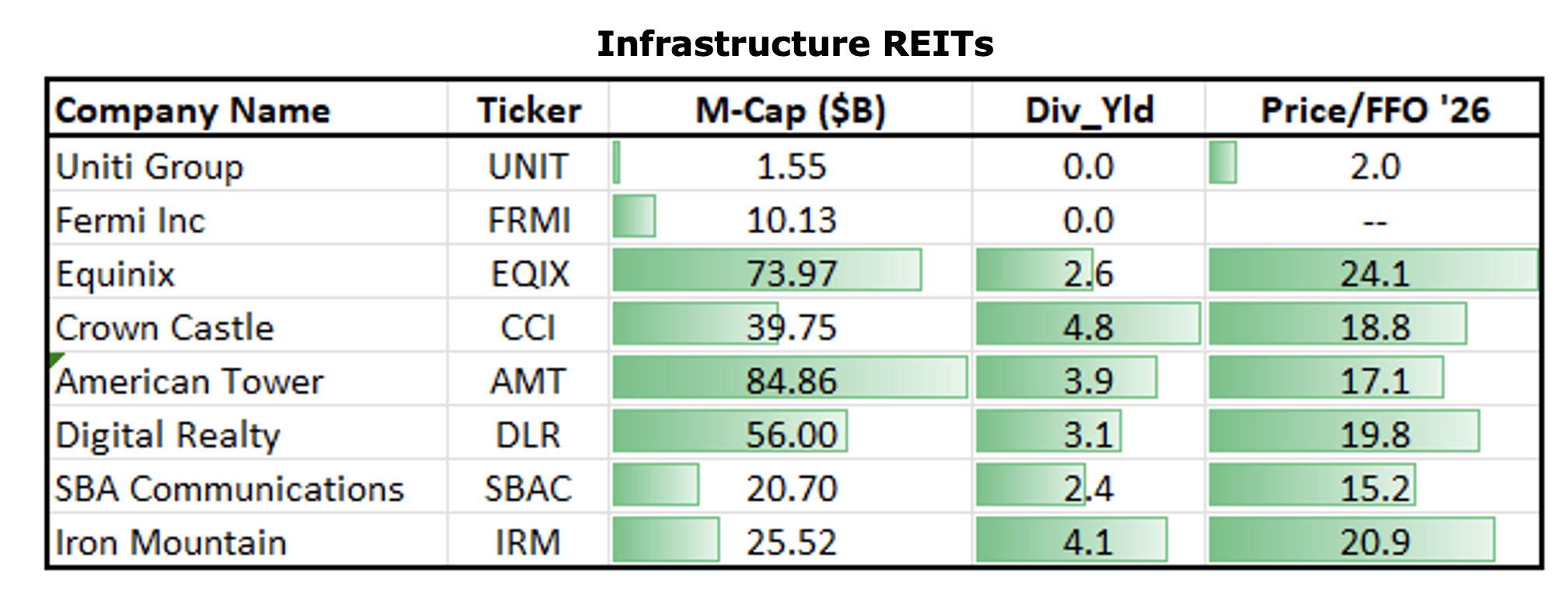Click the M-Cap ($B) header cell

click(790, 110)
